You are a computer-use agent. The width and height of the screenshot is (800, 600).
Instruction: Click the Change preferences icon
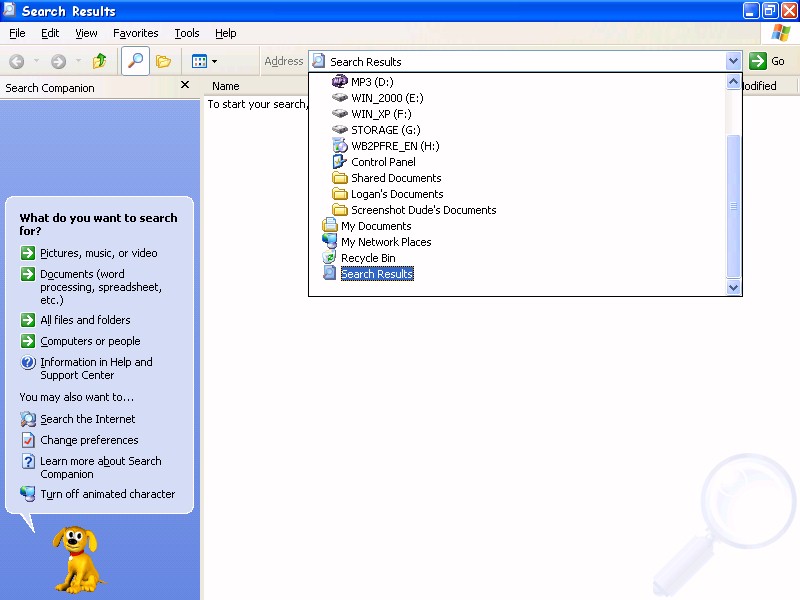(x=28, y=440)
